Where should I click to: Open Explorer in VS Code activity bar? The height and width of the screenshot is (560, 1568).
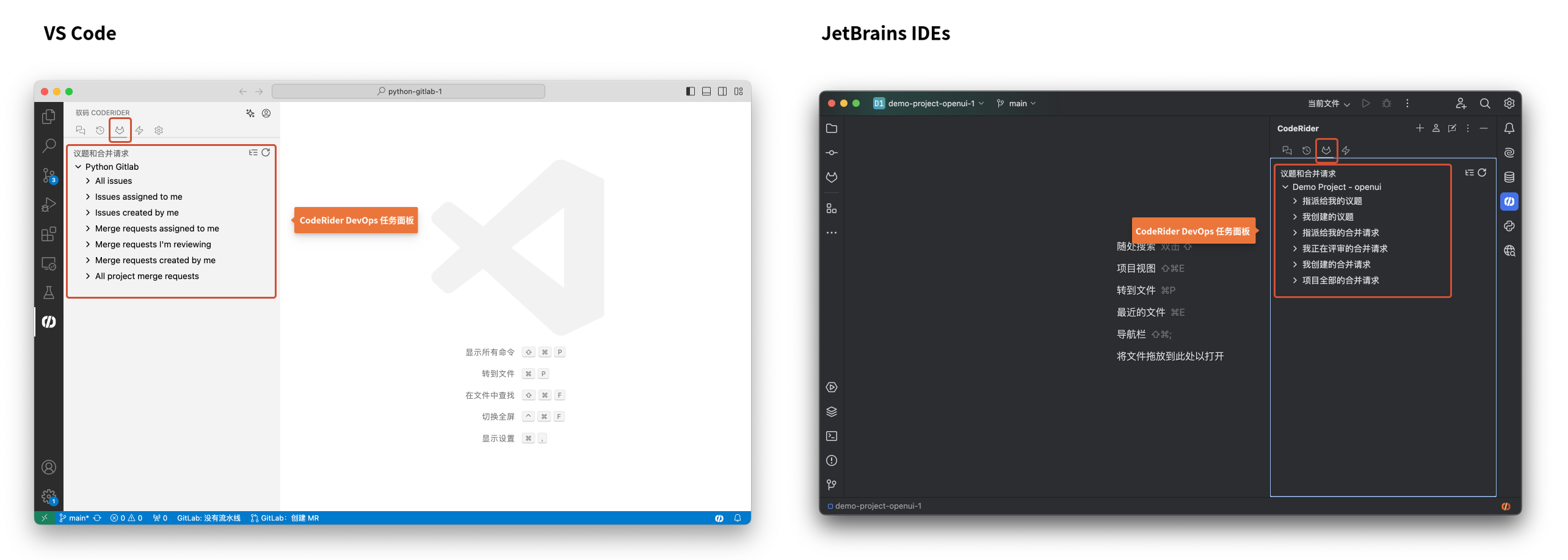[49, 116]
